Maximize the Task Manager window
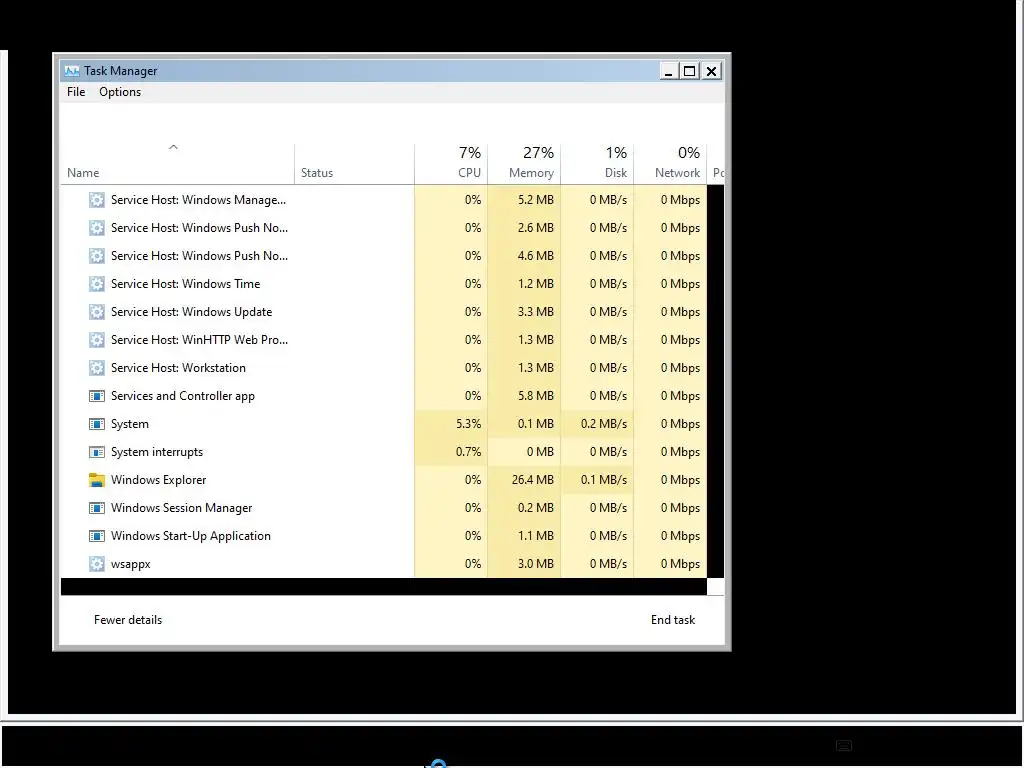The height and width of the screenshot is (768, 1024). point(690,71)
